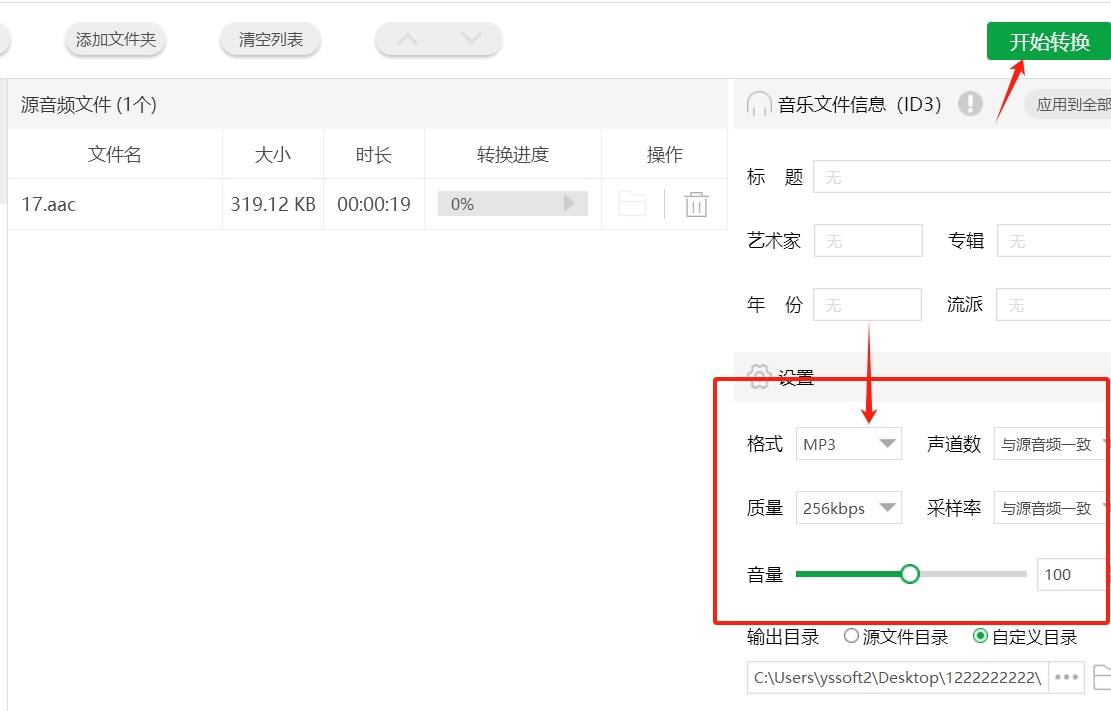
Task: Move file down with the down arrow
Action: click(470, 40)
